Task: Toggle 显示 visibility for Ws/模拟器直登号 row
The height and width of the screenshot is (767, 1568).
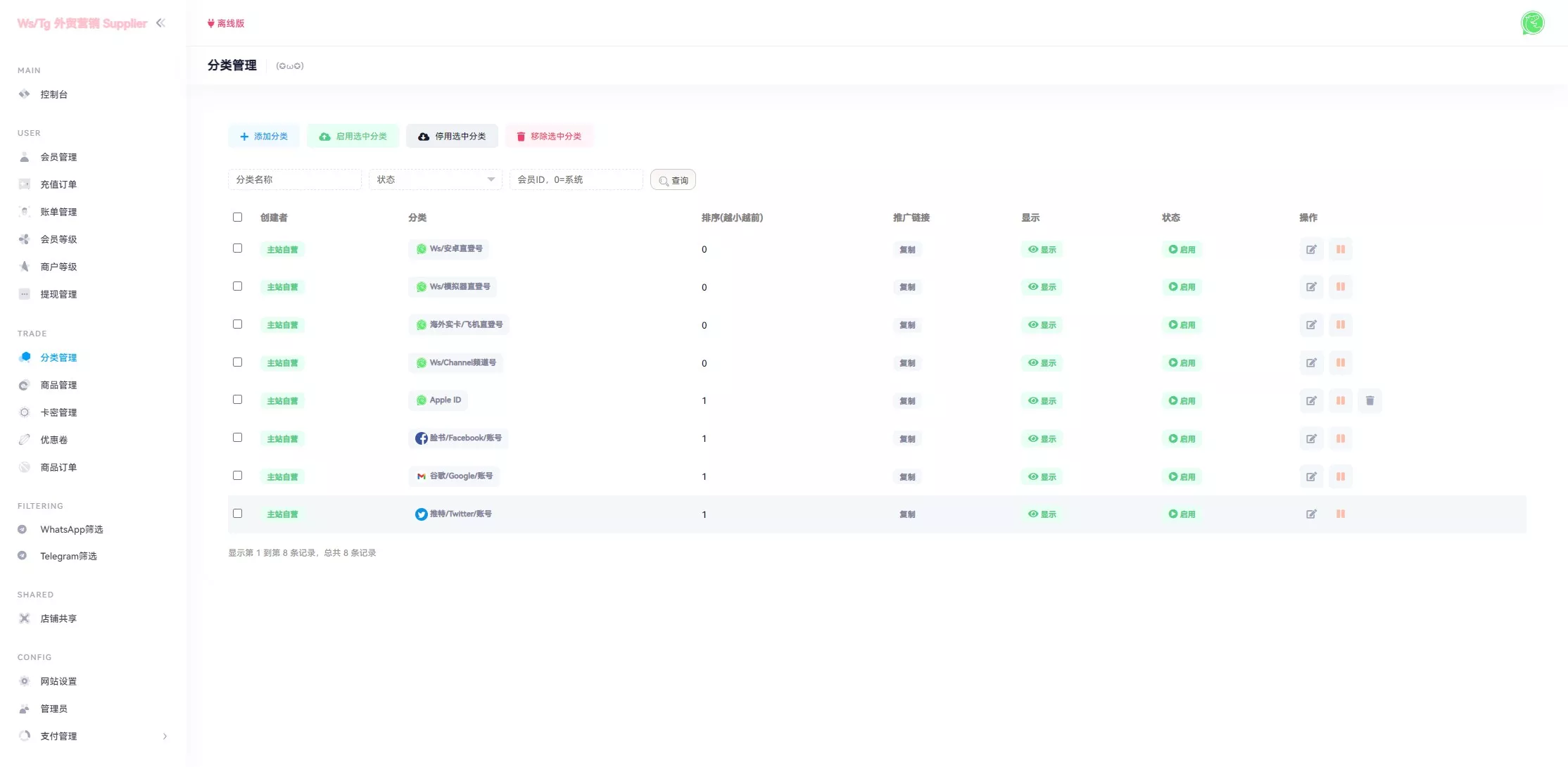Action: pos(1042,287)
